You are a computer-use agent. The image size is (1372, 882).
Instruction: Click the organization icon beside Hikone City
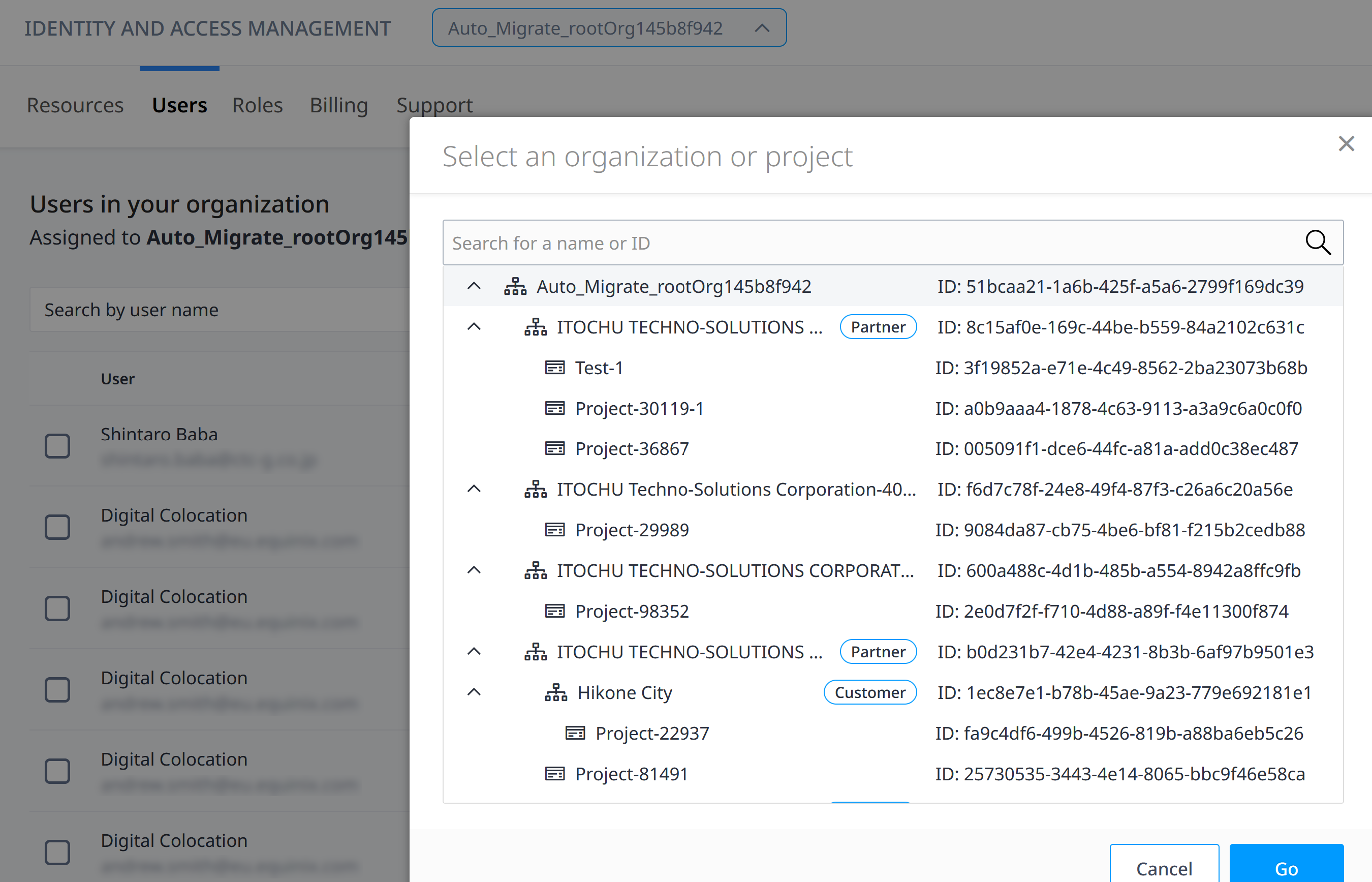click(x=556, y=692)
